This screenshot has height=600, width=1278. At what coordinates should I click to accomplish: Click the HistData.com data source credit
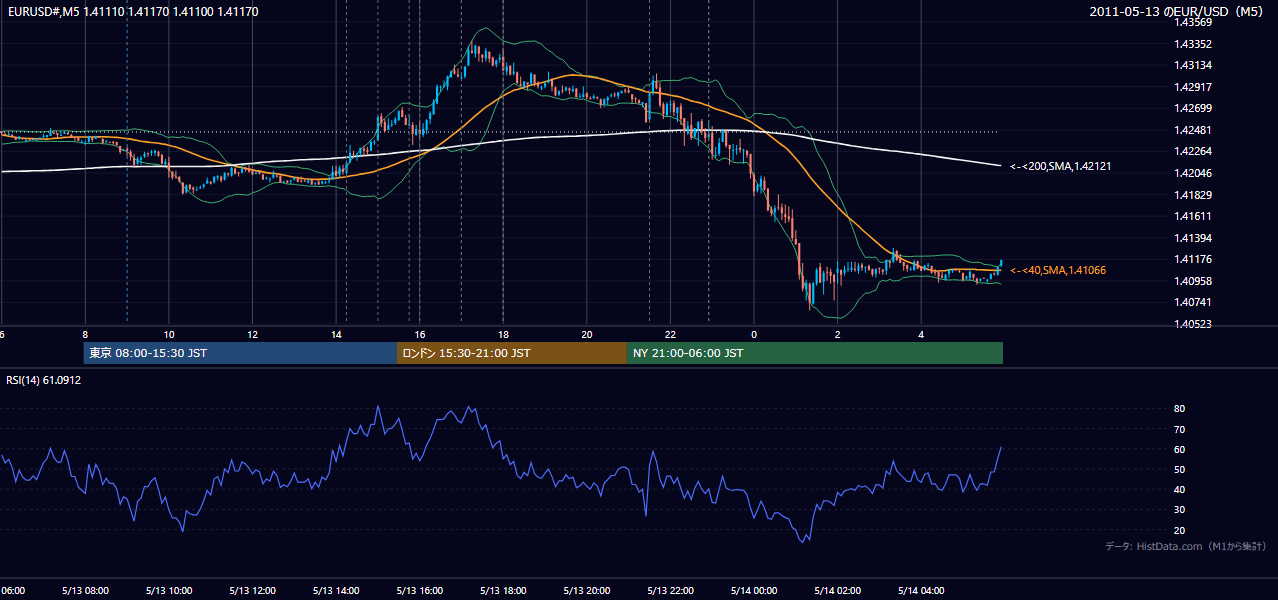pos(1186,546)
